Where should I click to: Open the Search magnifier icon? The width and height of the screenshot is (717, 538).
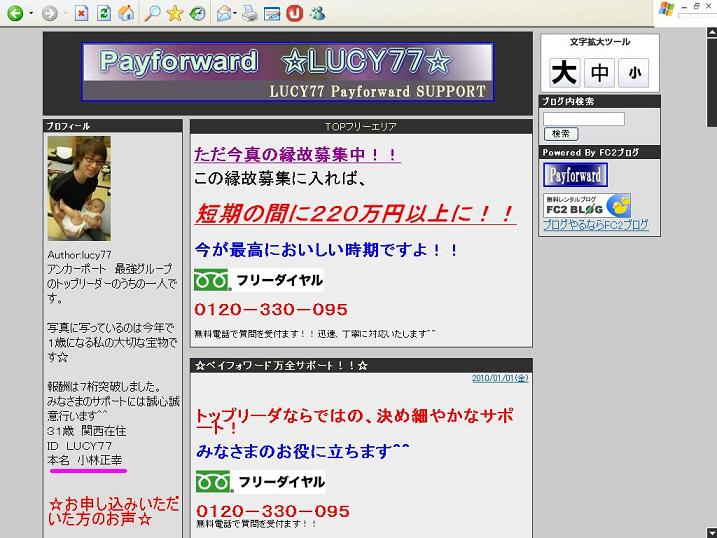click(x=152, y=13)
